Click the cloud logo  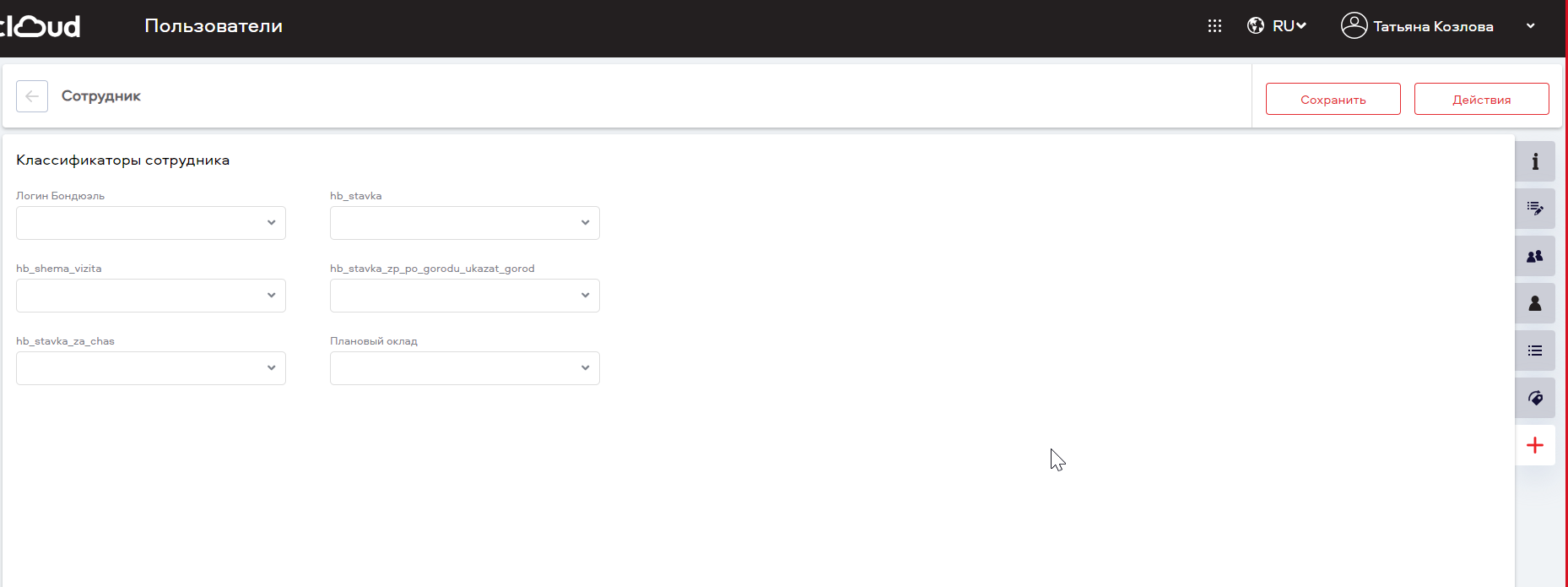[40, 26]
